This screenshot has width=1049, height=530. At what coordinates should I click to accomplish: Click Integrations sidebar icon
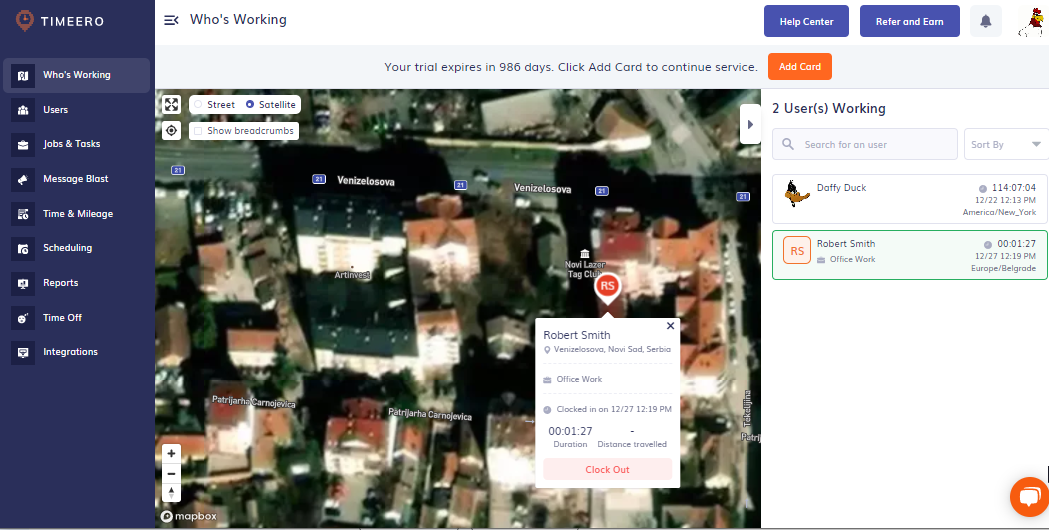coord(23,352)
